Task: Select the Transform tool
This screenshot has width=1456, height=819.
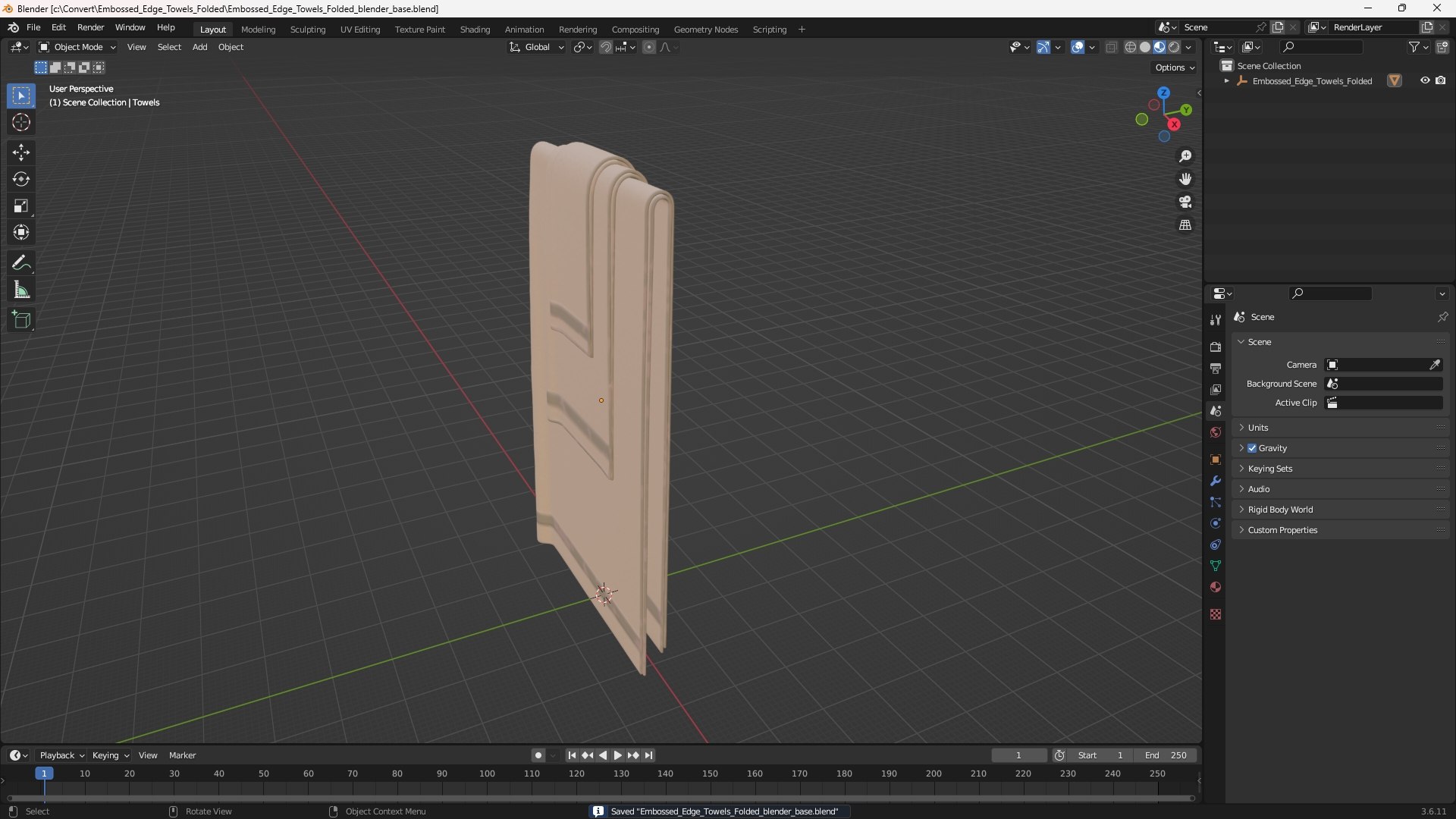Action: 21,232
